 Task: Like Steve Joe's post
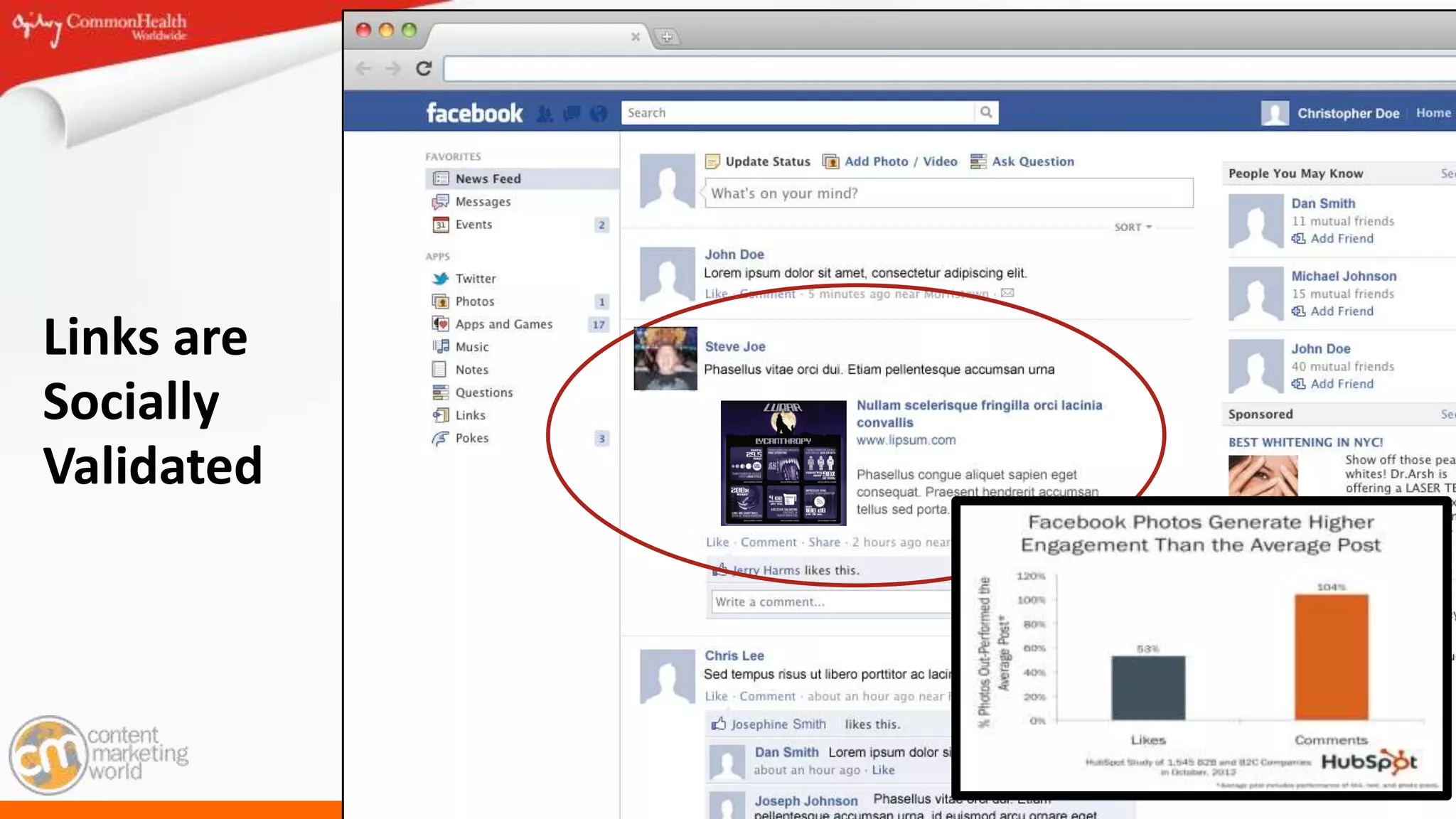tap(717, 542)
